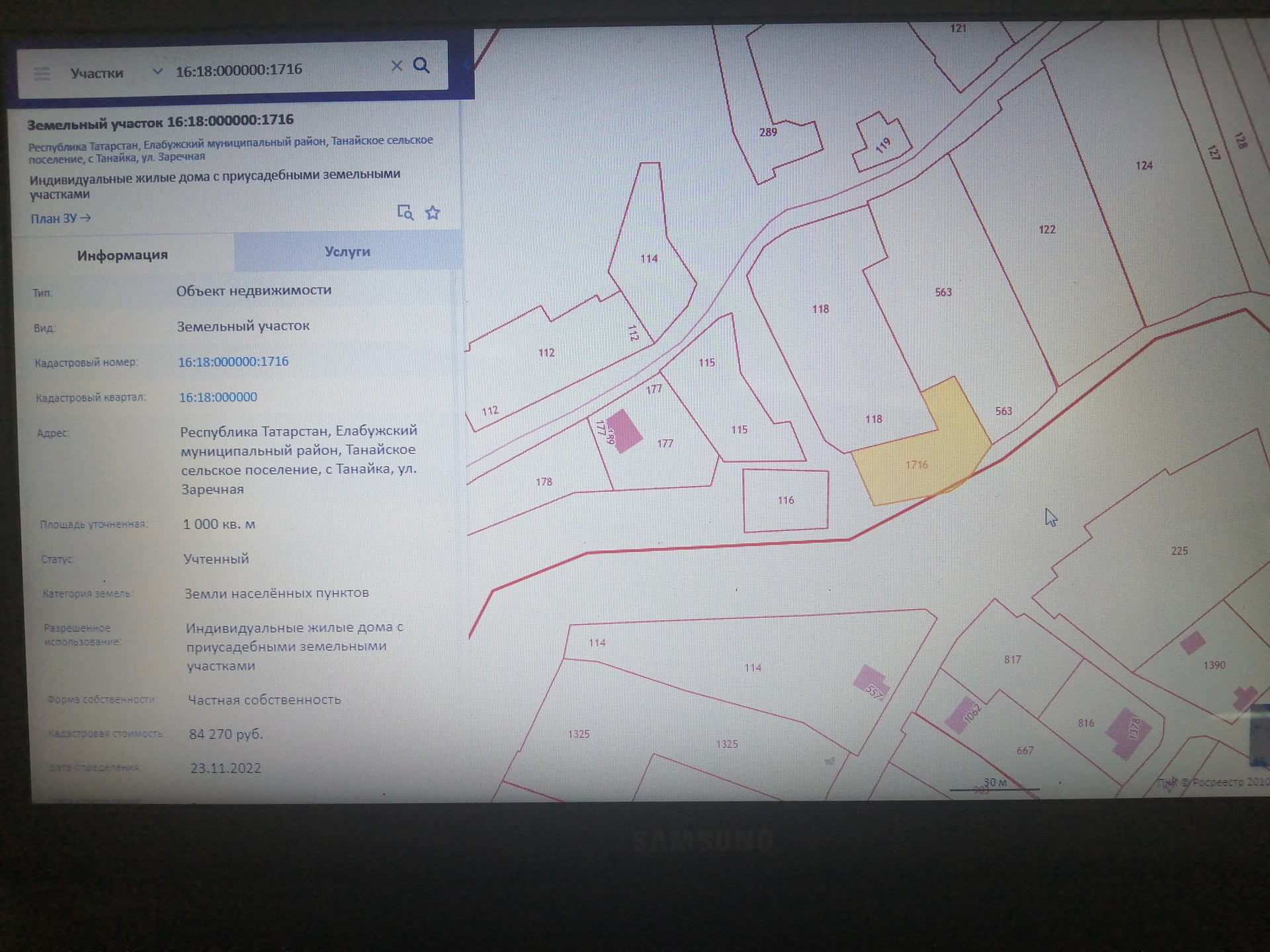This screenshot has width=1270, height=952.
Task: Open cadastral quarter link 16:18:000000
Action: tap(218, 397)
